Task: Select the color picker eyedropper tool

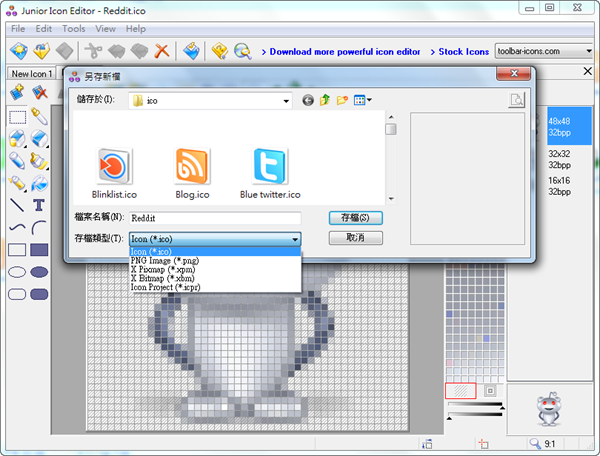Action: click(x=39, y=117)
